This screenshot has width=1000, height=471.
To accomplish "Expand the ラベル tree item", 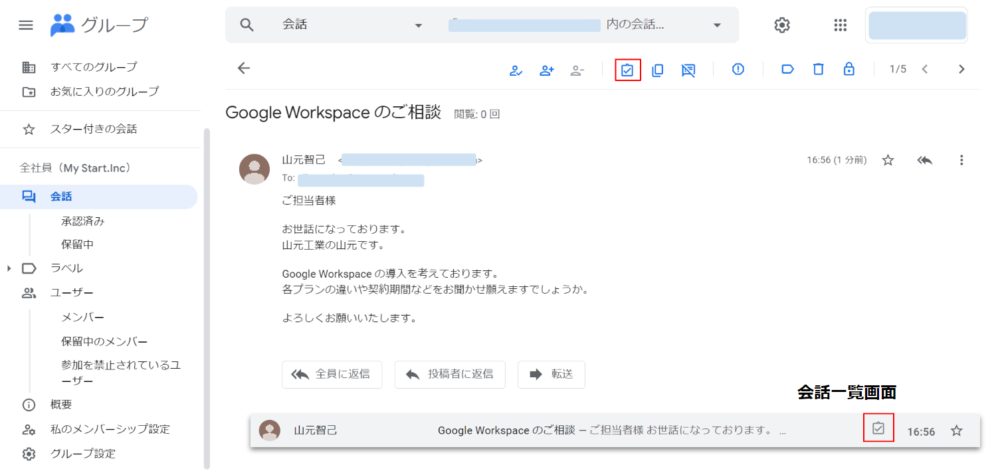I will [x=9, y=268].
